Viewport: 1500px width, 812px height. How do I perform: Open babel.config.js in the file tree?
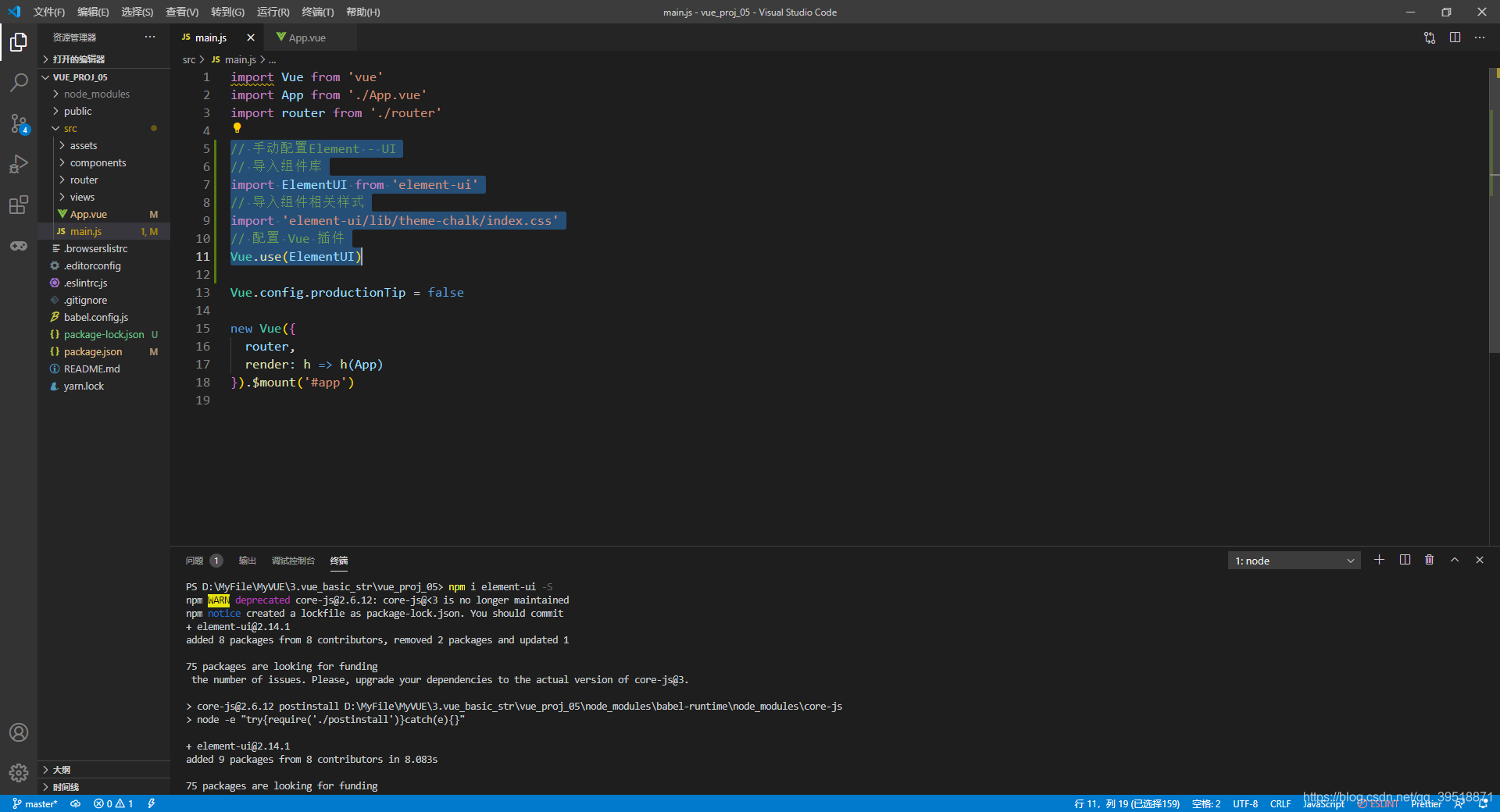(x=104, y=317)
